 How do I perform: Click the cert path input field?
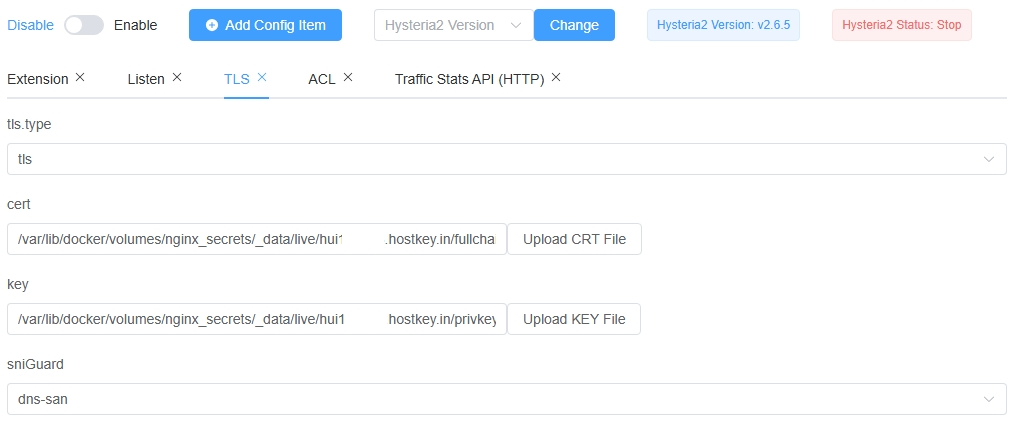click(x=256, y=239)
